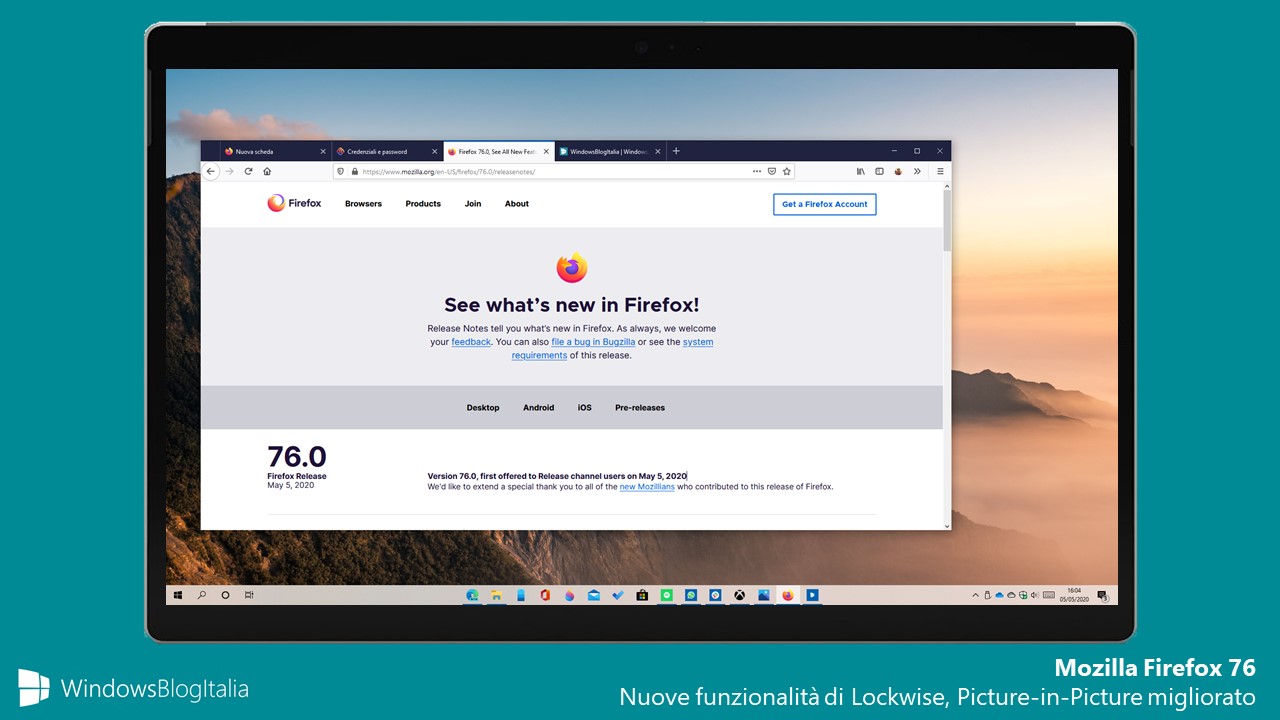Screen dimensions: 1280x720
Task: Open a new tab with the plus
Action: [x=676, y=151]
